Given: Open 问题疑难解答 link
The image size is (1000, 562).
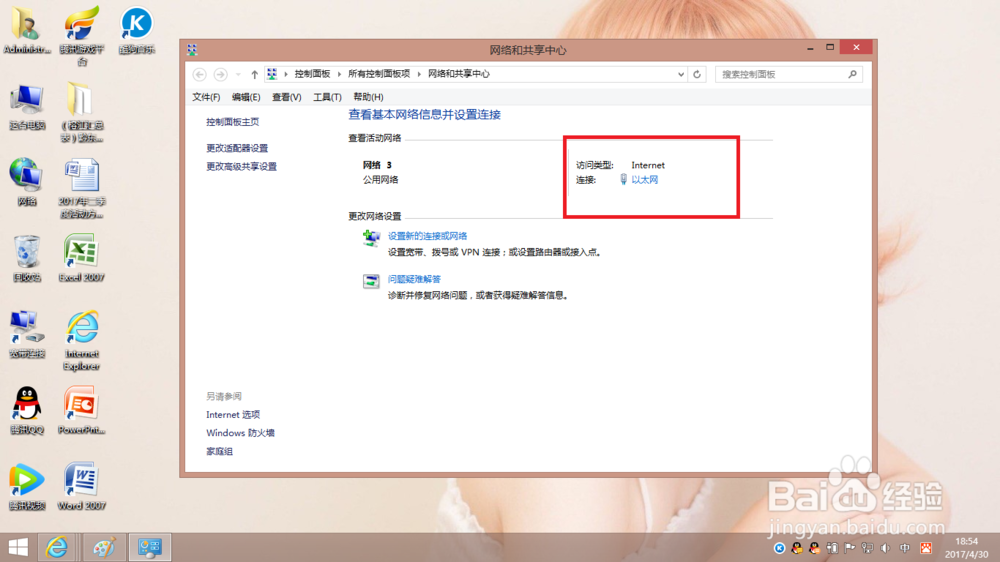Looking at the screenshot, I should [x=415, y=279].
